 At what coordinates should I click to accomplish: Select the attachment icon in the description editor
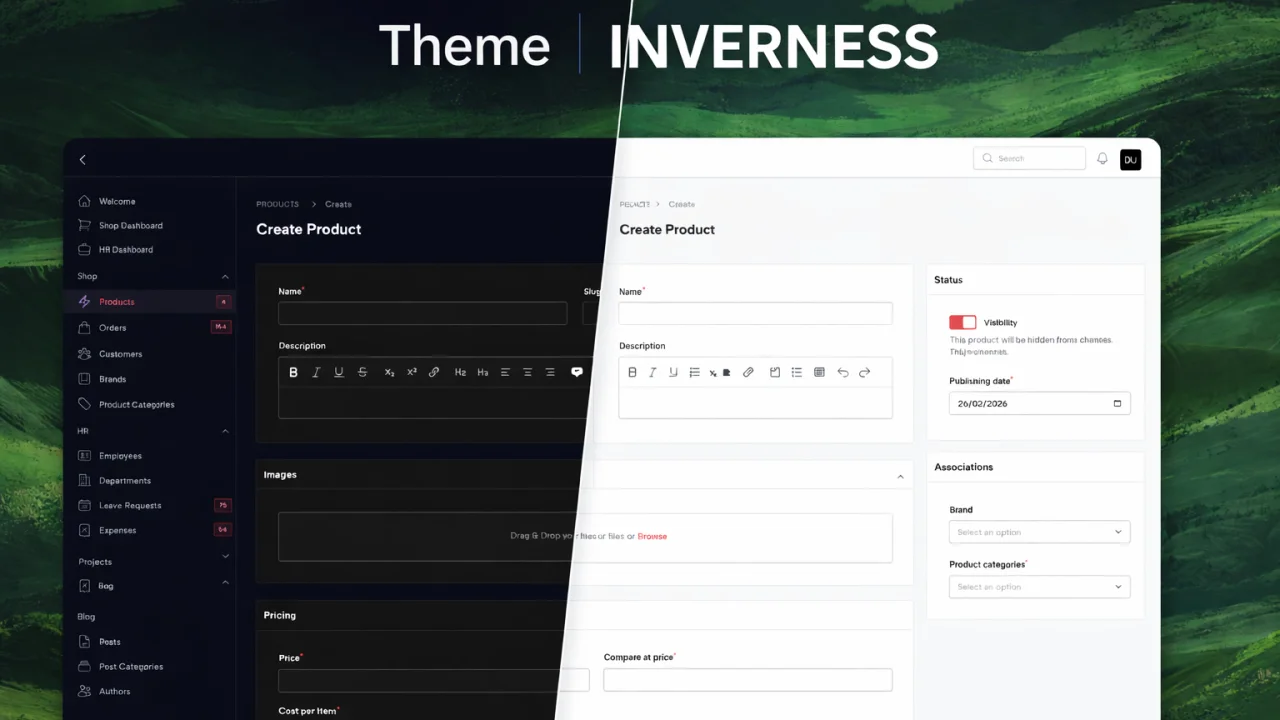pyautogui.click(x=748, y=372)
